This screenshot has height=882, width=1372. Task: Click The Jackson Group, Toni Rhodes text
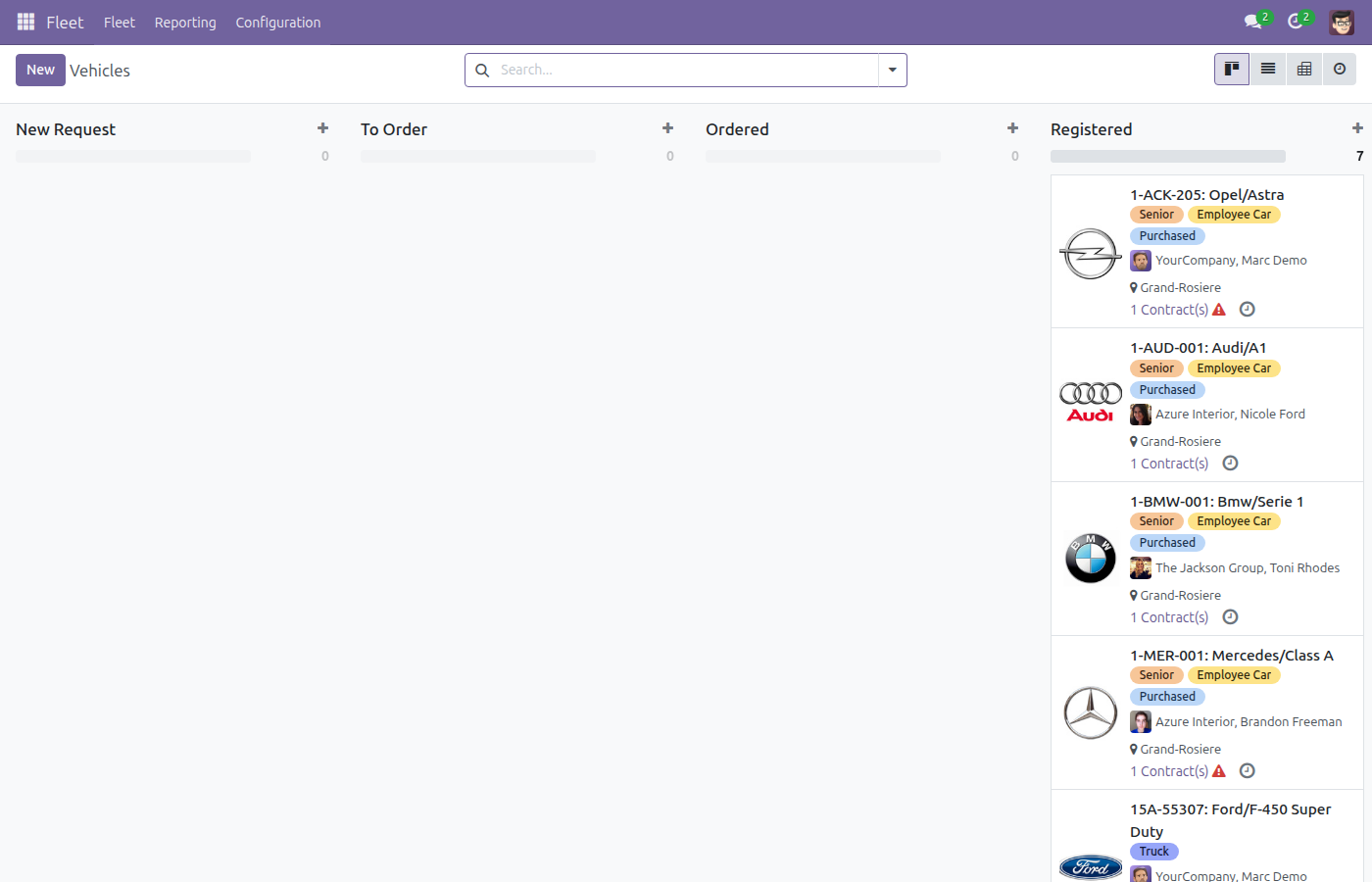click(x=1248, y=568)
